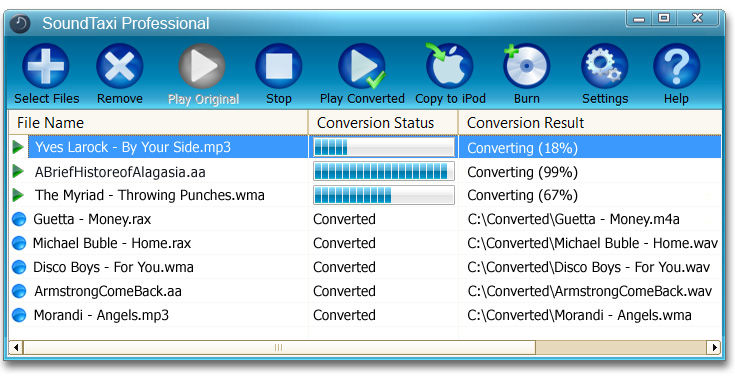Click the horizontal scrollbar right arrow
The height and width of the screenshot is (391, 735).
coord(714,347)
